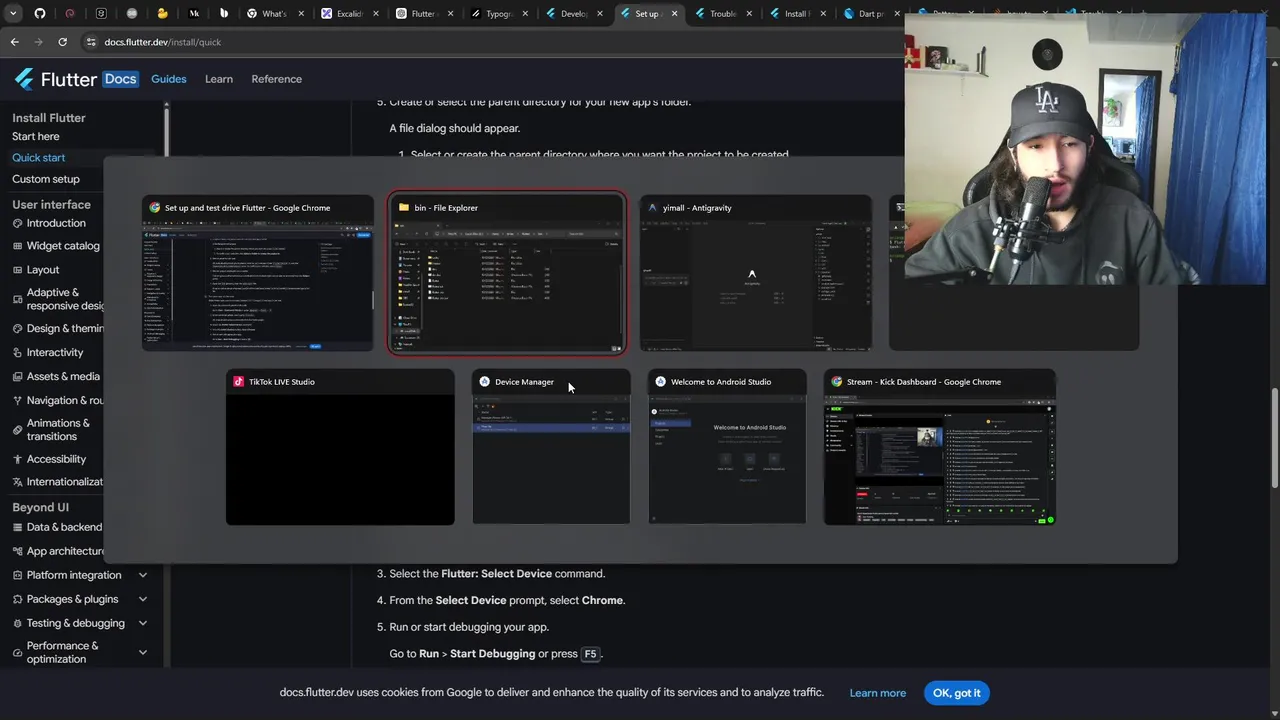
Task: Expand Platform integration section
Action: click(x=142, y=575)
